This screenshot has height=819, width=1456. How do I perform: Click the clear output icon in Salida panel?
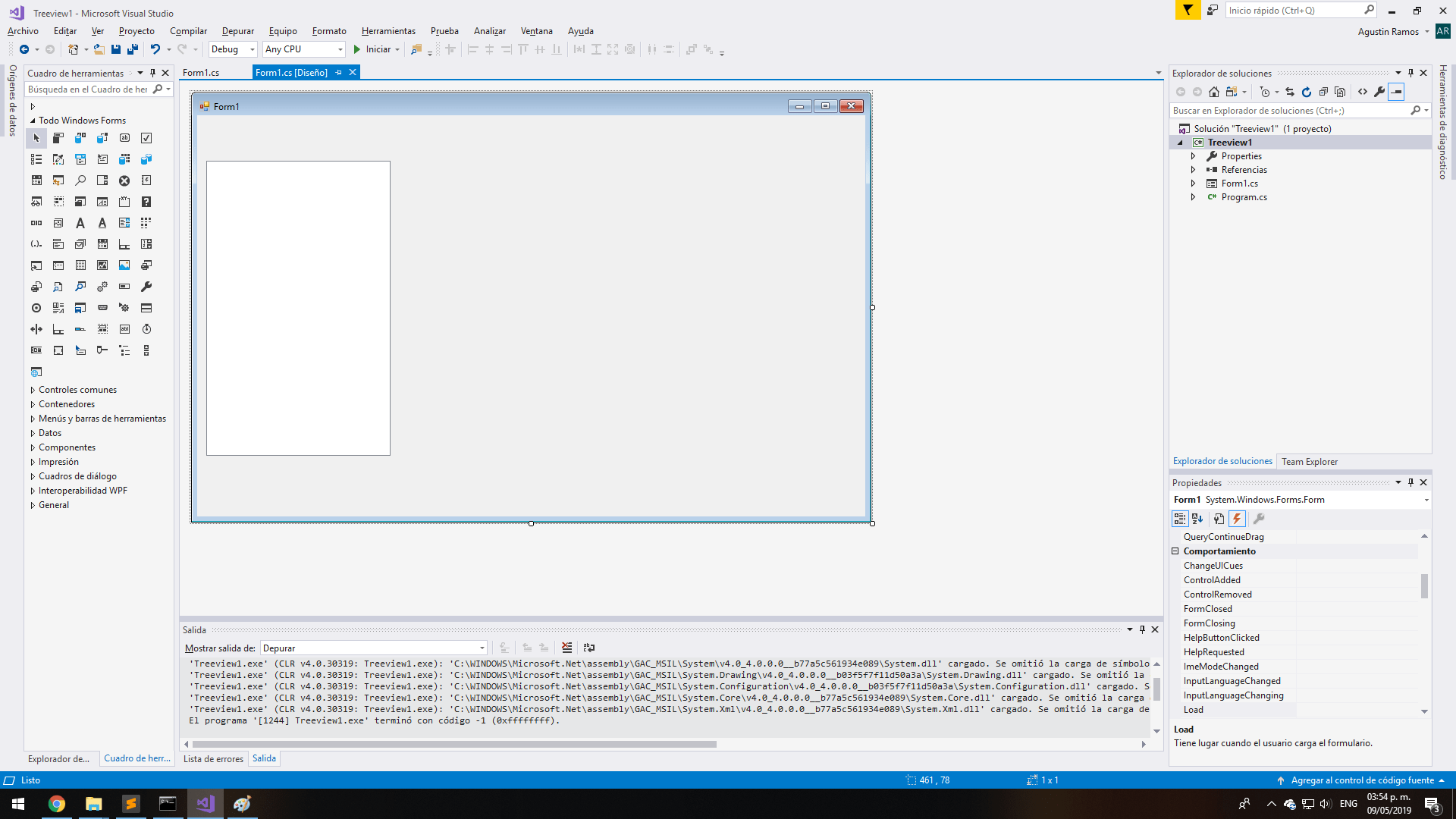point(566,648)
